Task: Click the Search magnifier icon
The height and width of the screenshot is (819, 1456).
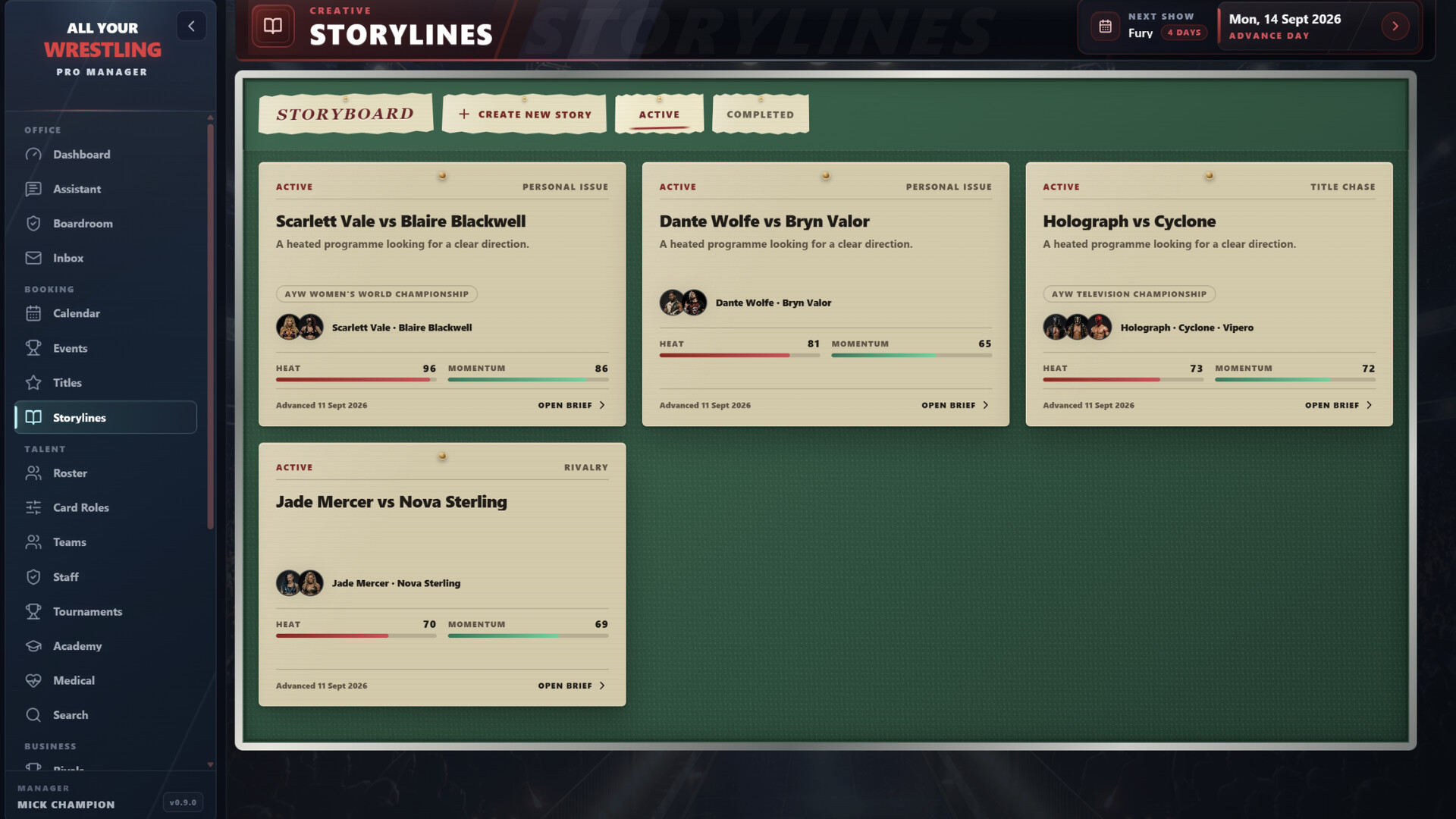Action: coord(33,715)
